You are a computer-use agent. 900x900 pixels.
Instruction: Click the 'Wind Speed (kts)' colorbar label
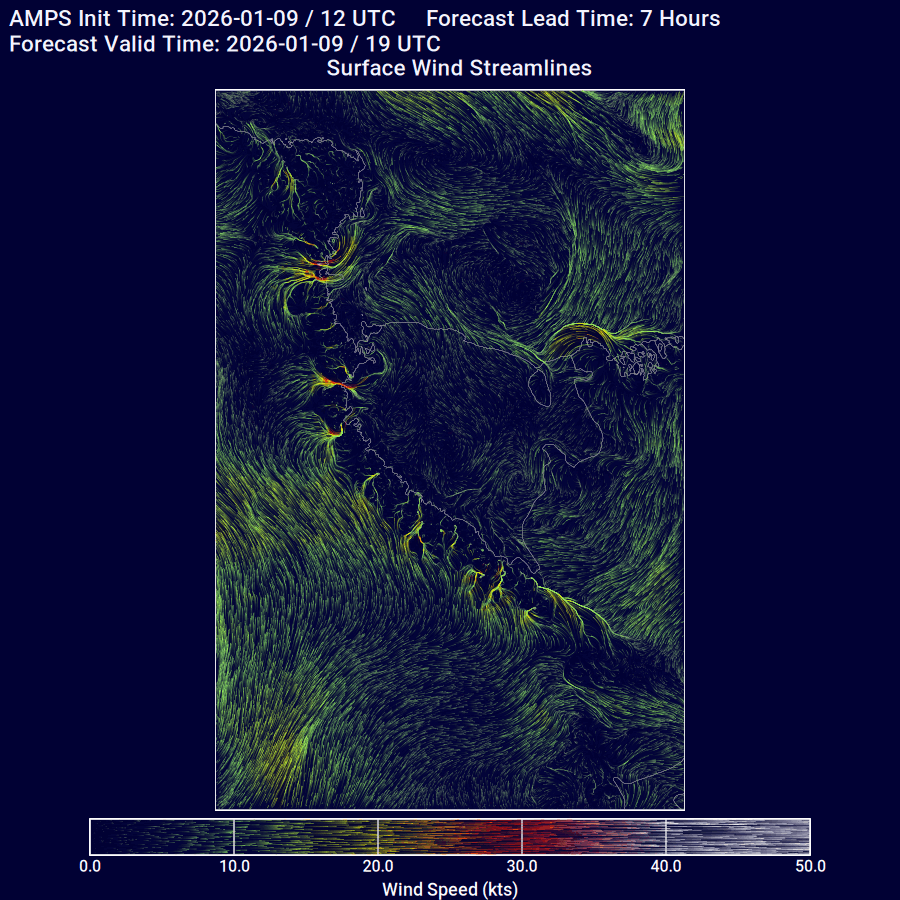click(450, 889)
